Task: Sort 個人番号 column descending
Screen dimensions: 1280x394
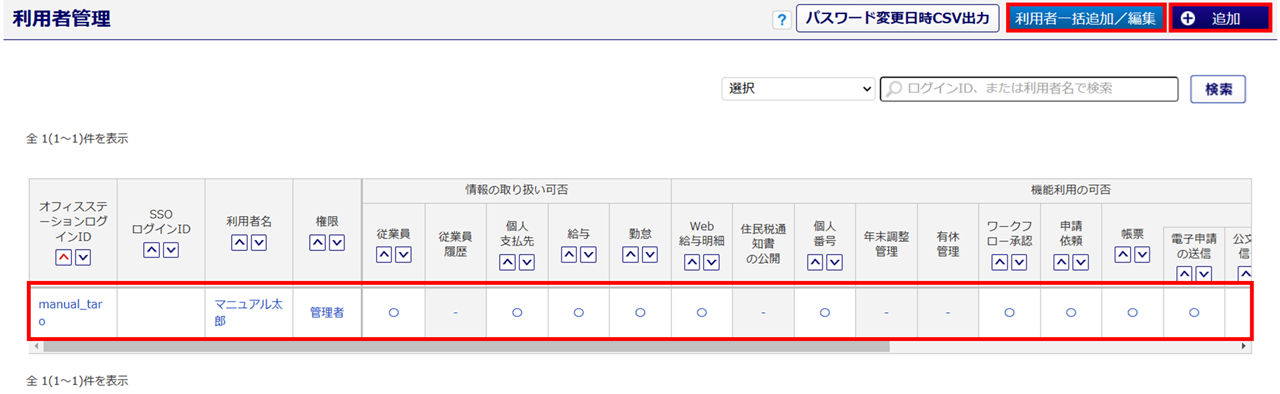Action: tap(834, 262)
